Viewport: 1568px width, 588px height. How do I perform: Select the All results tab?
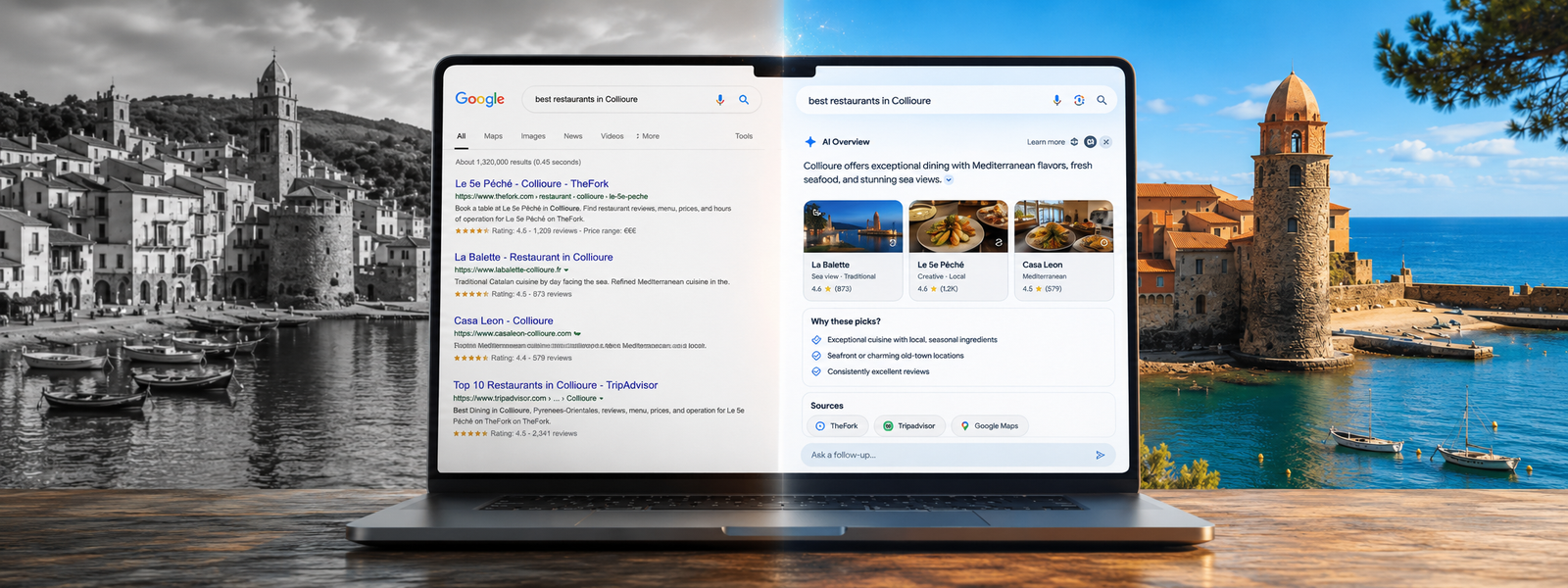pyautogui.click(x=462, y=136)
